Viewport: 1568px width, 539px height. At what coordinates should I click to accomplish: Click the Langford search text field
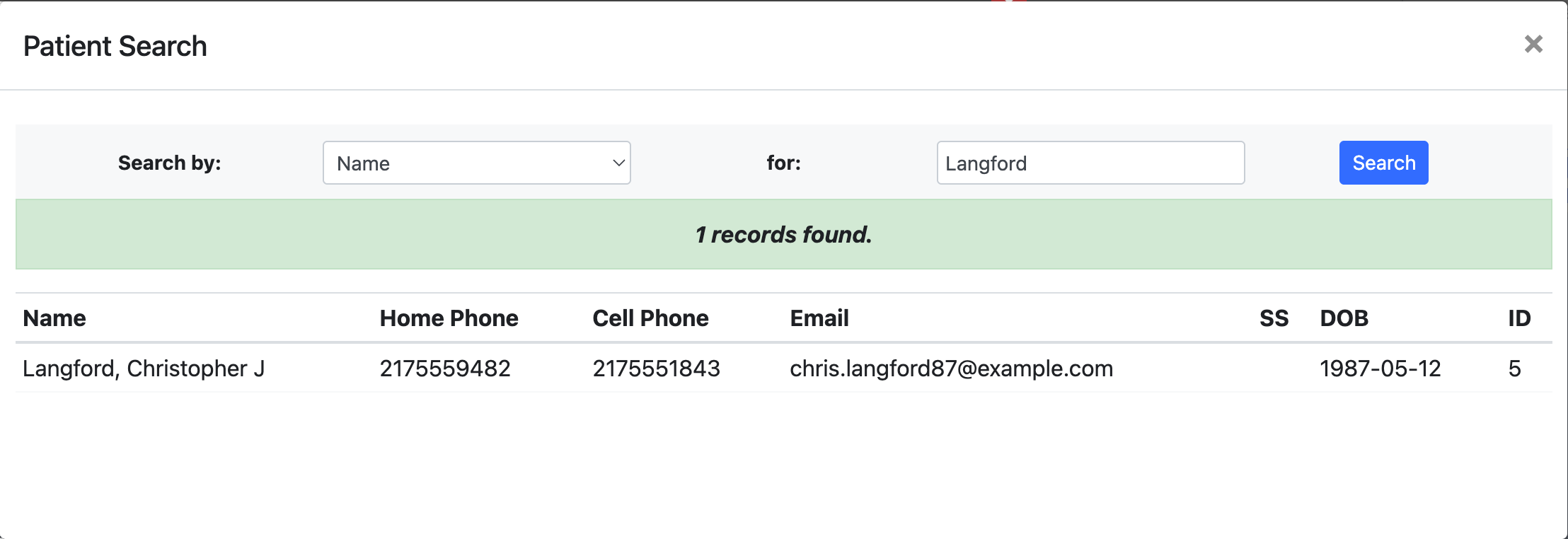click(1090, 163)
